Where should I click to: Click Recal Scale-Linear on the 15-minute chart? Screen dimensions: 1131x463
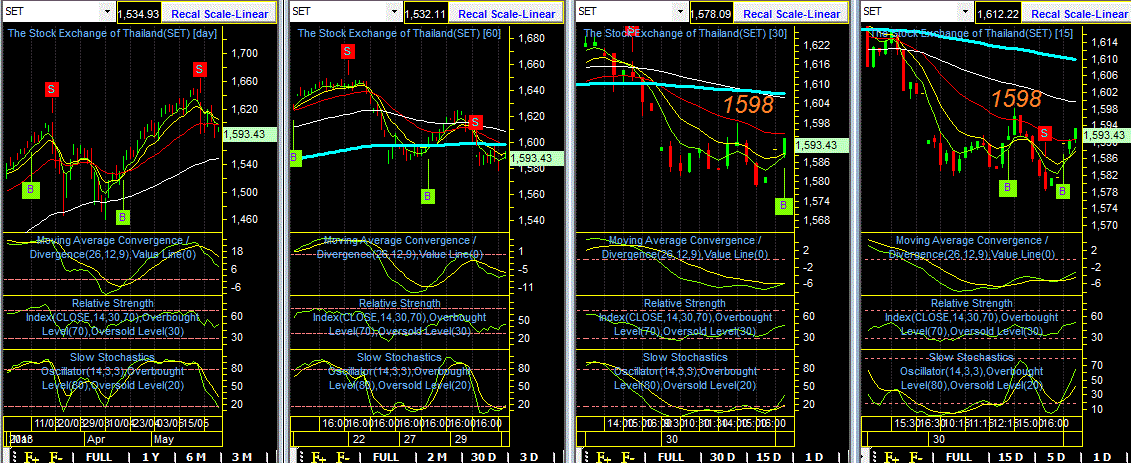click(1077, 14)
